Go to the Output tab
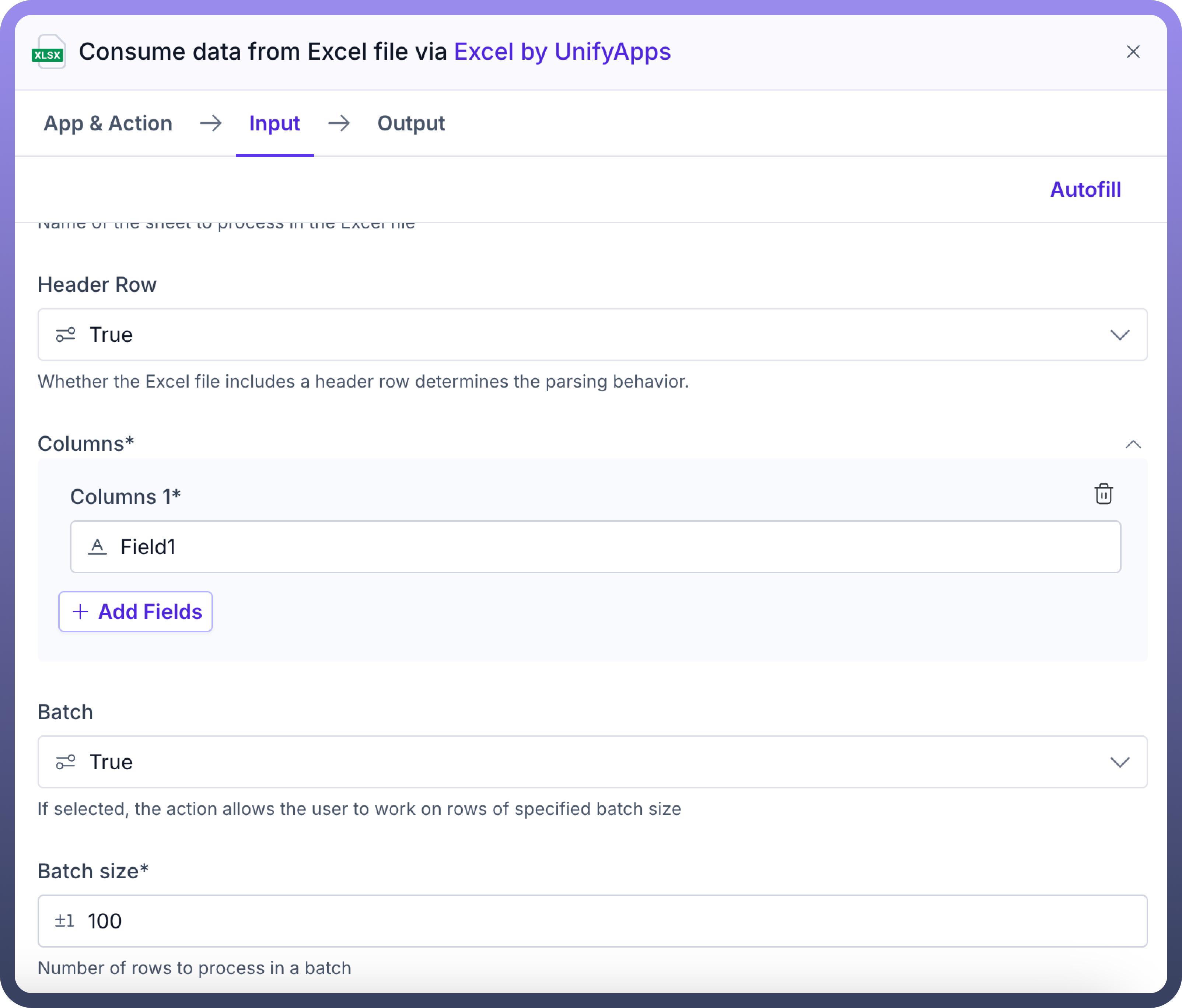Image resolution: width=1182 pixels, height=1008 pixels. 411,123
